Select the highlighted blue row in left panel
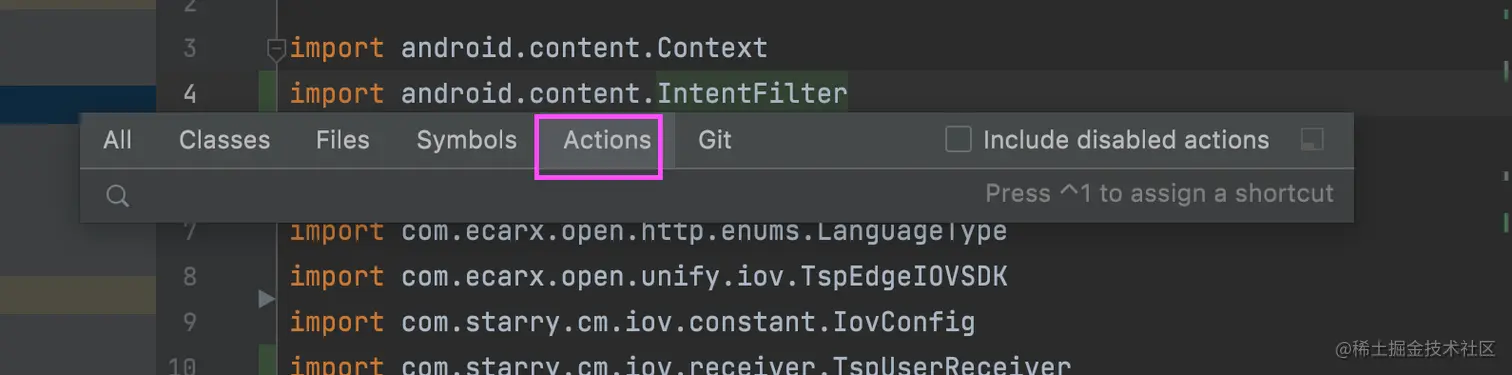 coord(78,104)
